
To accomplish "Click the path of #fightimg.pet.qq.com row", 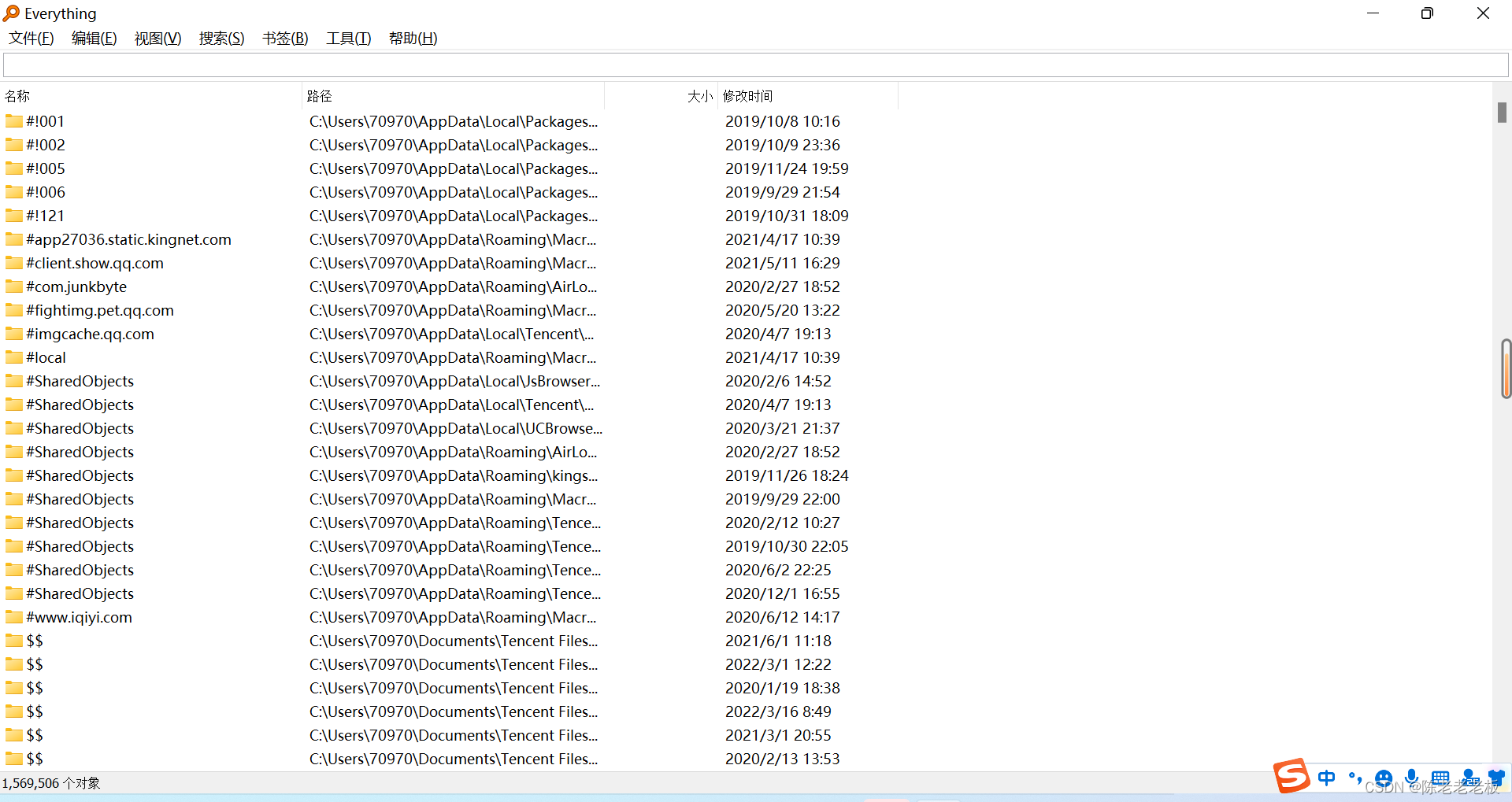I will pyautogui.click(x=453, y=310).
